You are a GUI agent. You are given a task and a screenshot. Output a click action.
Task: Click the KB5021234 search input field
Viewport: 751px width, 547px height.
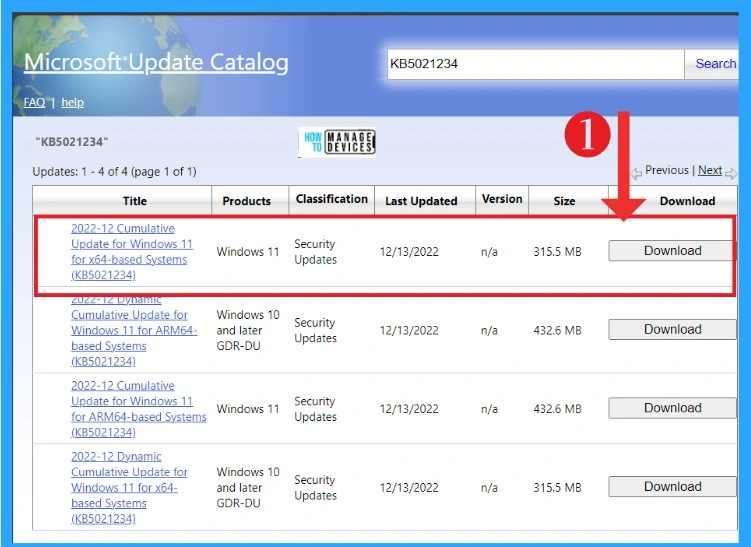[x=535, y=64]
